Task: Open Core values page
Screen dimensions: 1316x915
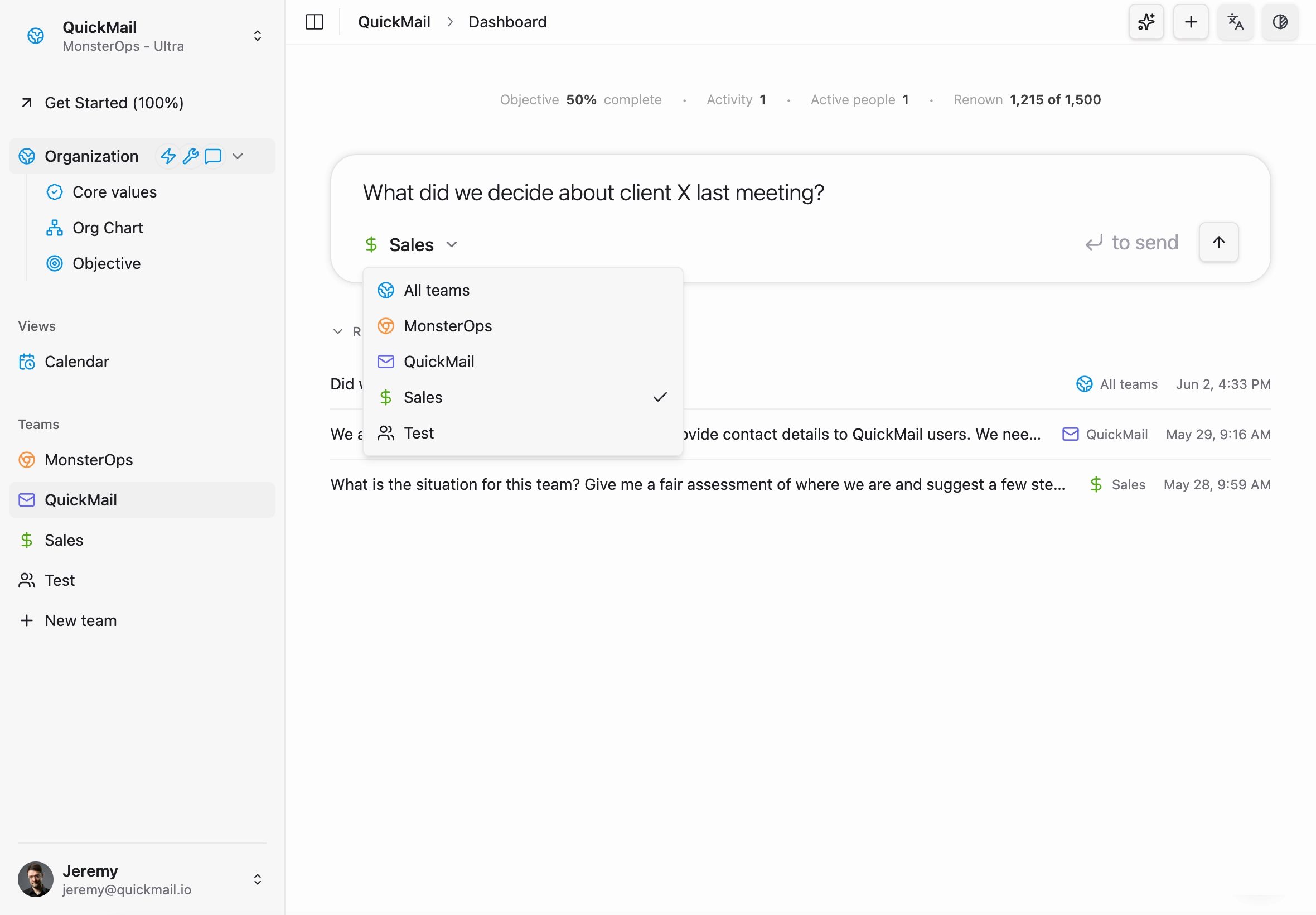Action: click(114, 192)
